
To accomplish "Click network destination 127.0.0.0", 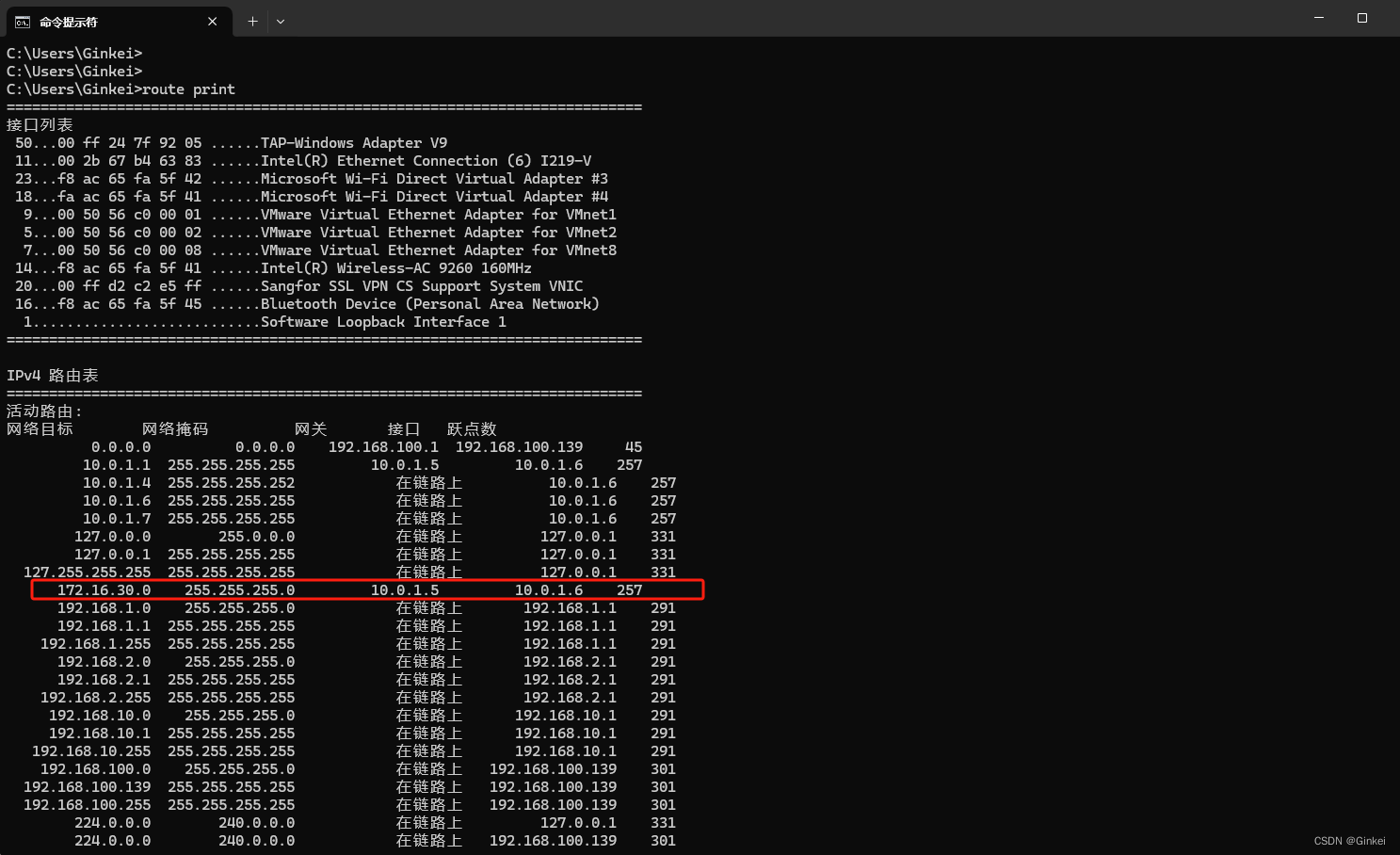I will [113, 537].
